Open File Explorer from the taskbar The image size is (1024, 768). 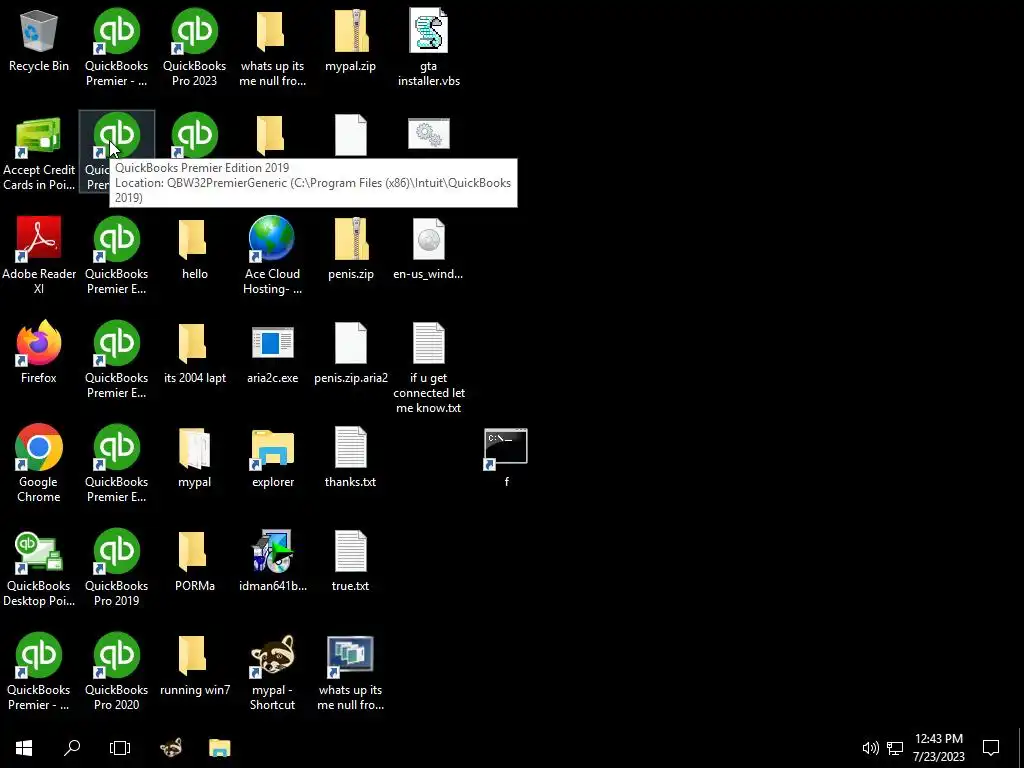[x=219, y=748]
